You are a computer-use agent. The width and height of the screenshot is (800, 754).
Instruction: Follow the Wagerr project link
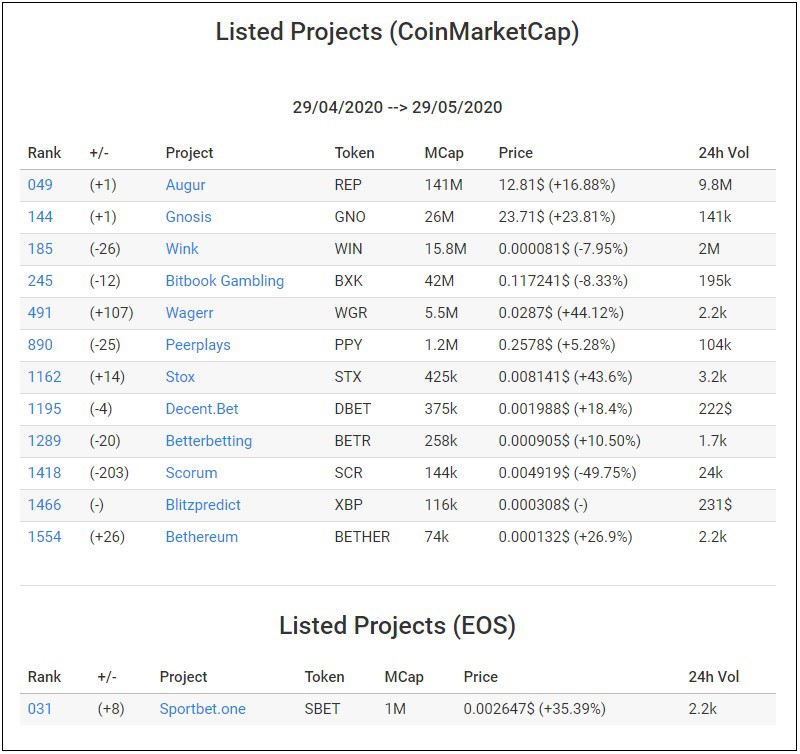tap(189, 313)
